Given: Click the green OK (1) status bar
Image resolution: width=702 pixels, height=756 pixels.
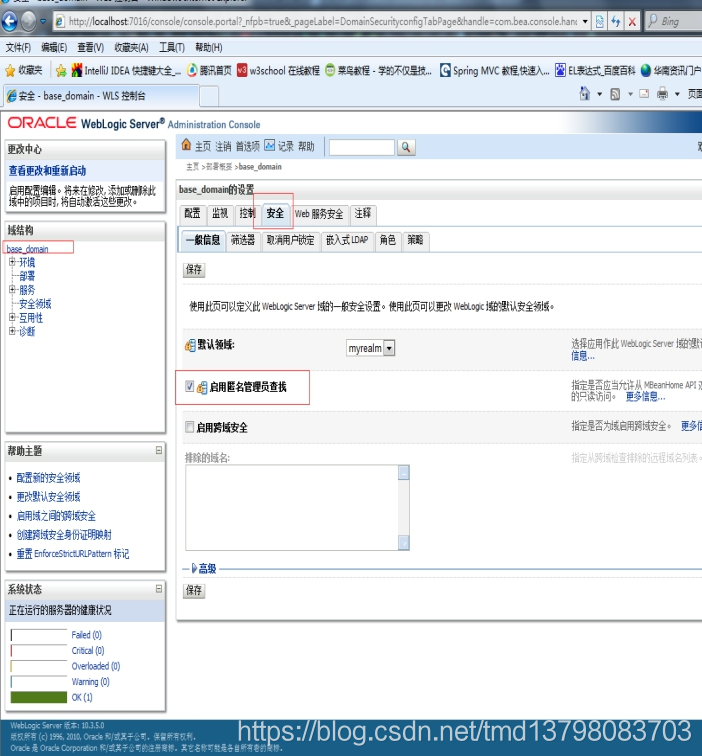Looking at the screenshot, I should (39, 697).
